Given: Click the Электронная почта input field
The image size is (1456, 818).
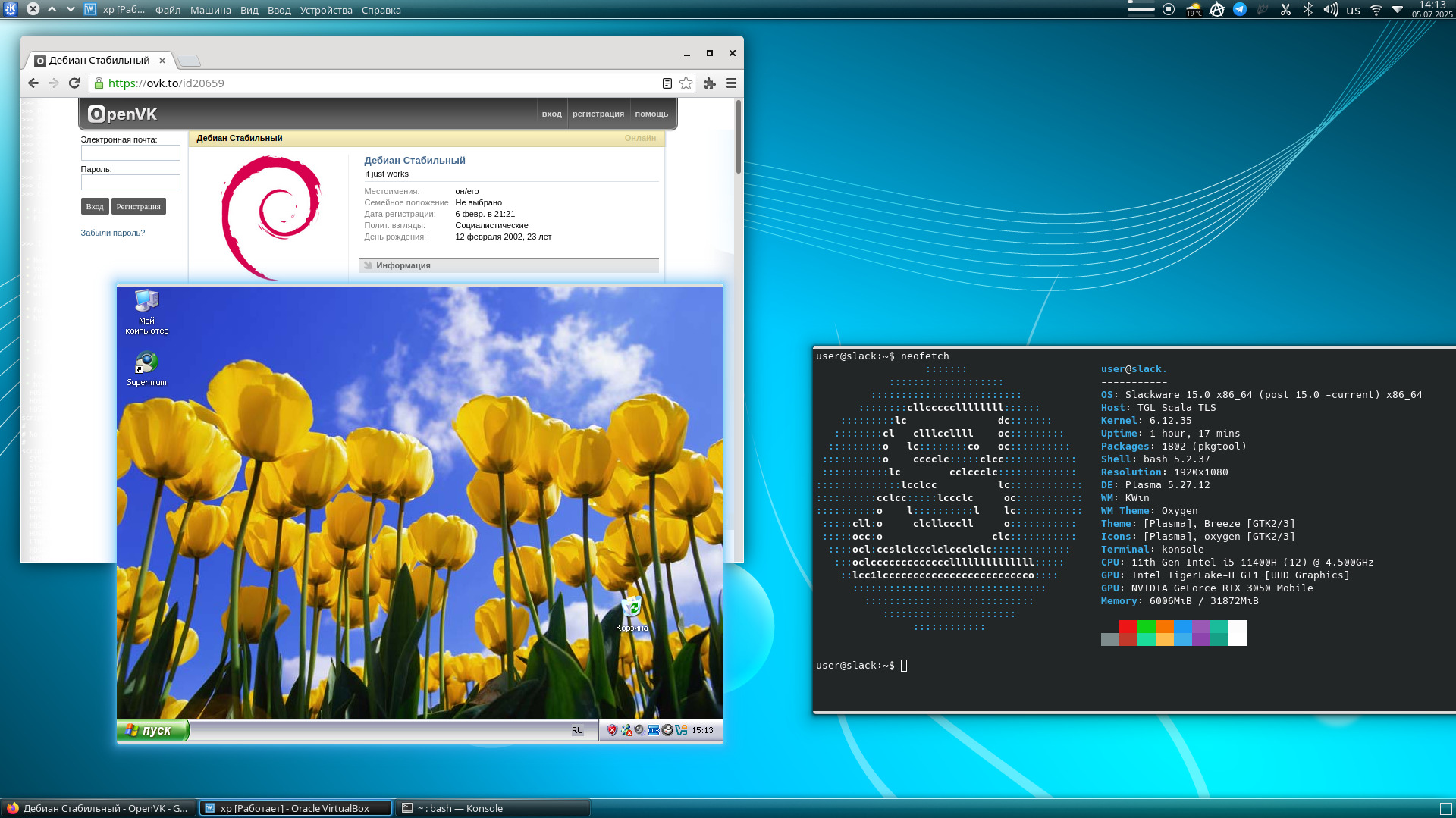Looking at the screenshot, I should (130, 153).
